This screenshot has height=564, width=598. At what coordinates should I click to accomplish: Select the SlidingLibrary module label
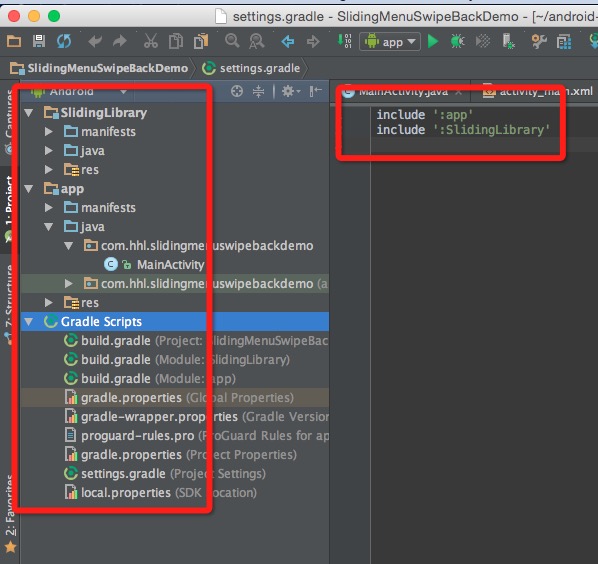[x=103, y=112]
